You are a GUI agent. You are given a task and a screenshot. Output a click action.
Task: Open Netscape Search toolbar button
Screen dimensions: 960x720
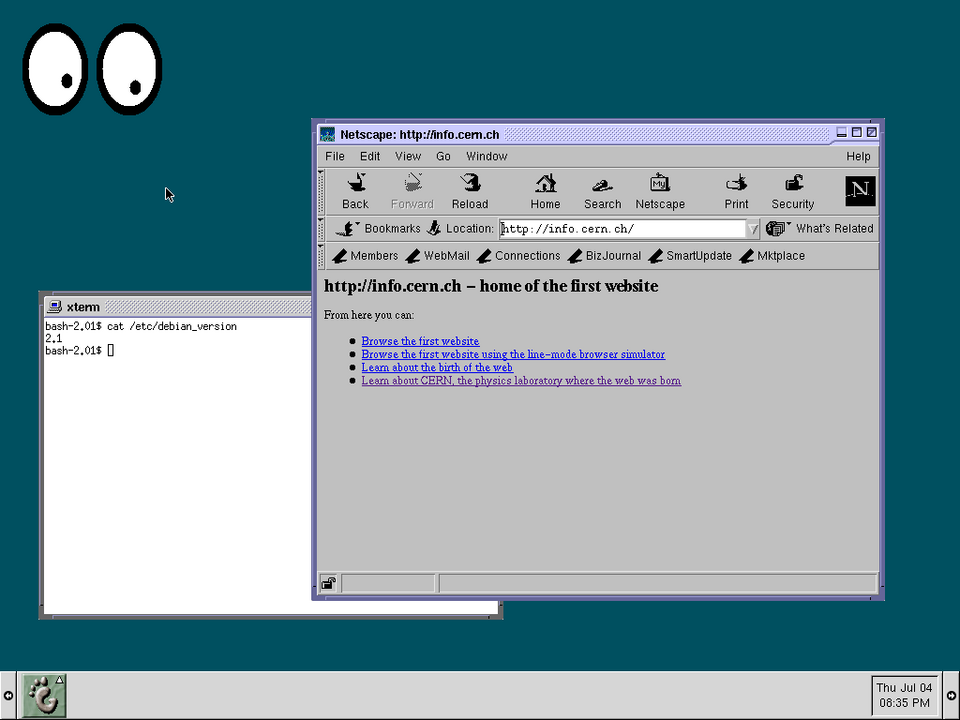pos(602,191)
